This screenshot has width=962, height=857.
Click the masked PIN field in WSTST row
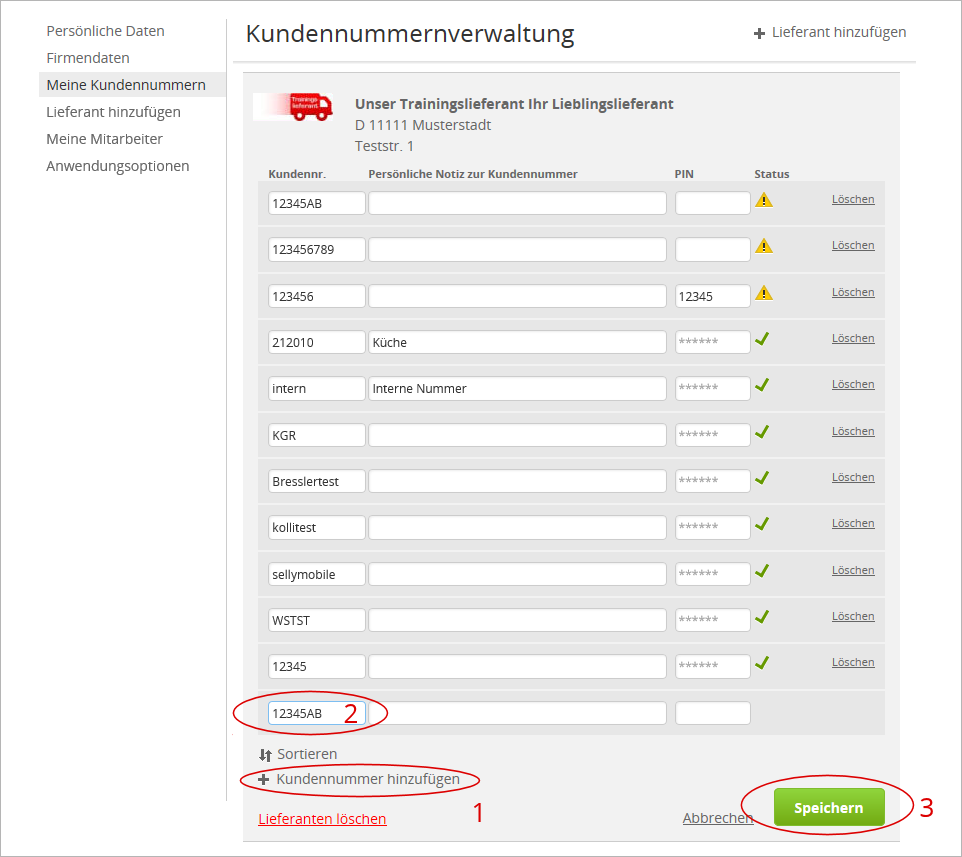tap(712, 620)
